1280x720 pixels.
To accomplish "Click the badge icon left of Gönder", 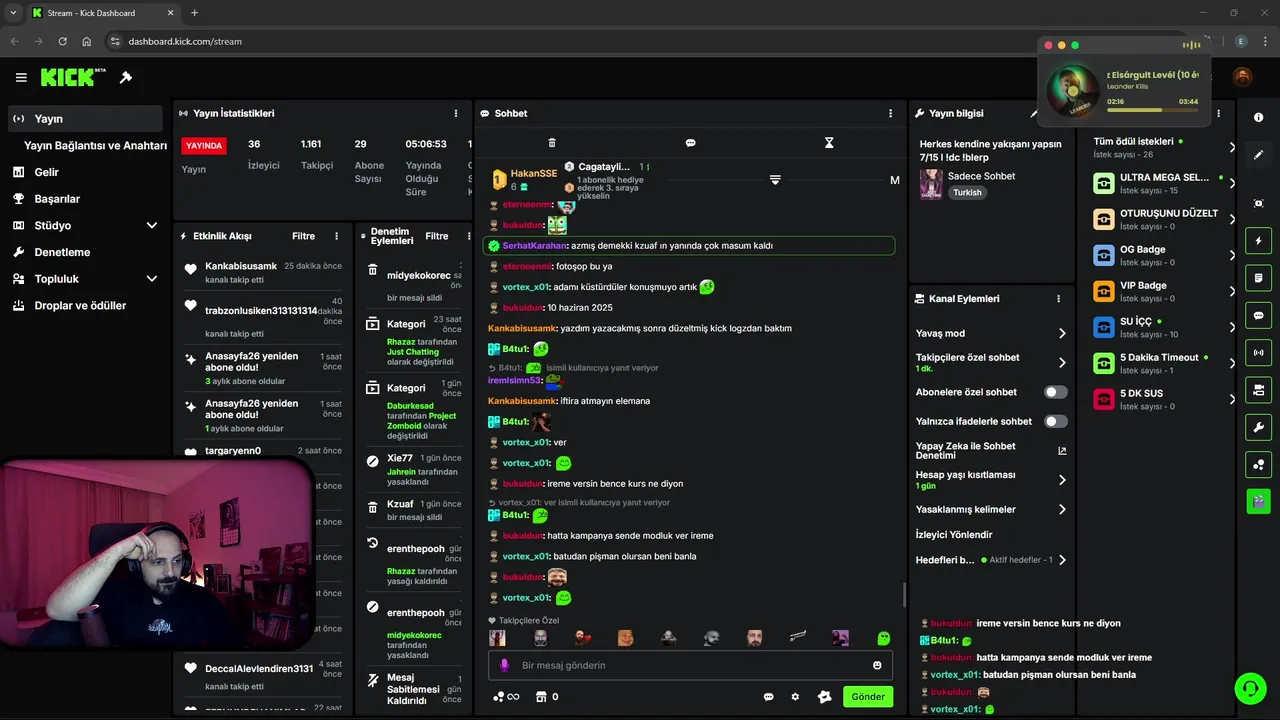I will point(824,697).
